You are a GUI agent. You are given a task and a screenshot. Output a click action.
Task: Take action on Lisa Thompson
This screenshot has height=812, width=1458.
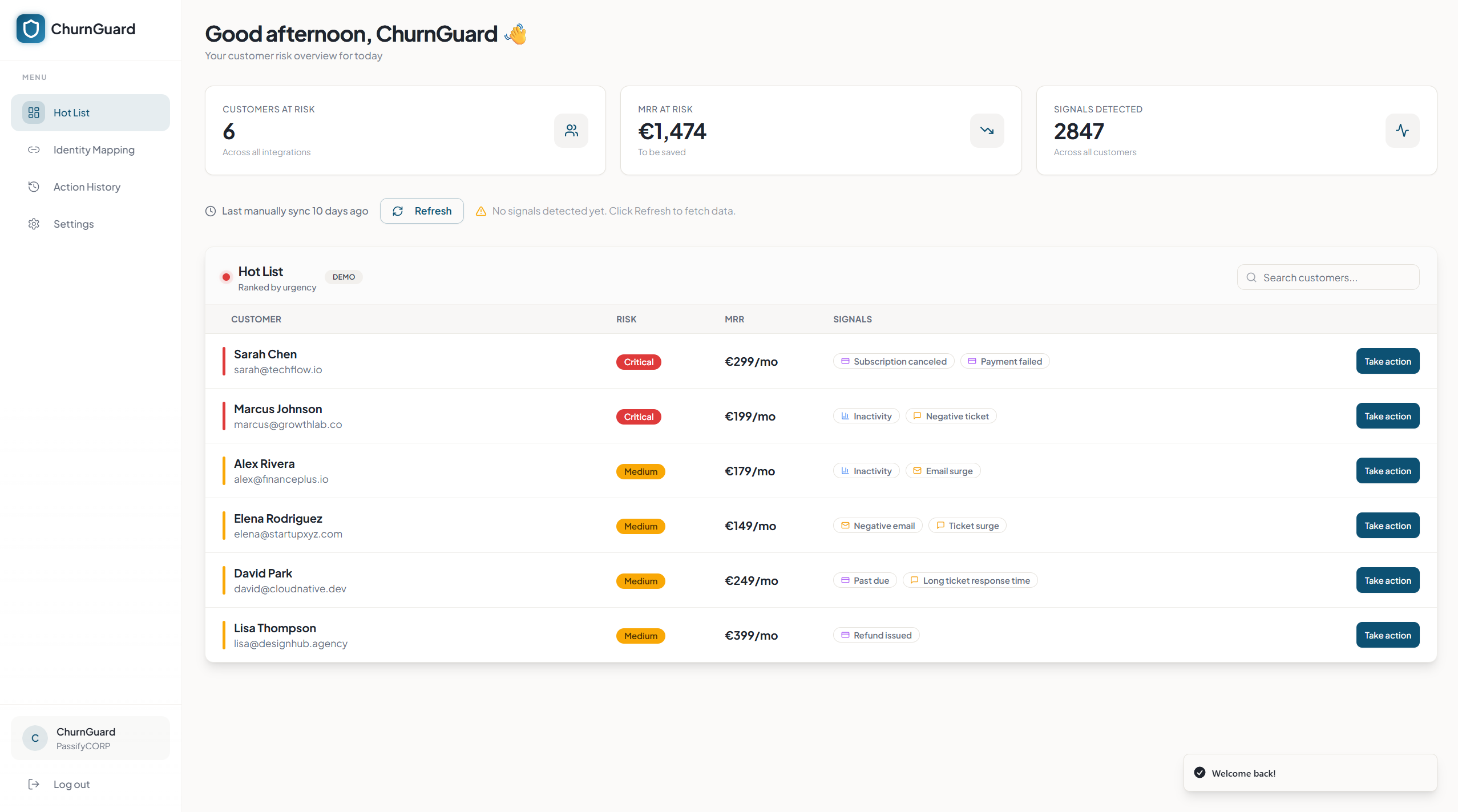click(1387, 635)
